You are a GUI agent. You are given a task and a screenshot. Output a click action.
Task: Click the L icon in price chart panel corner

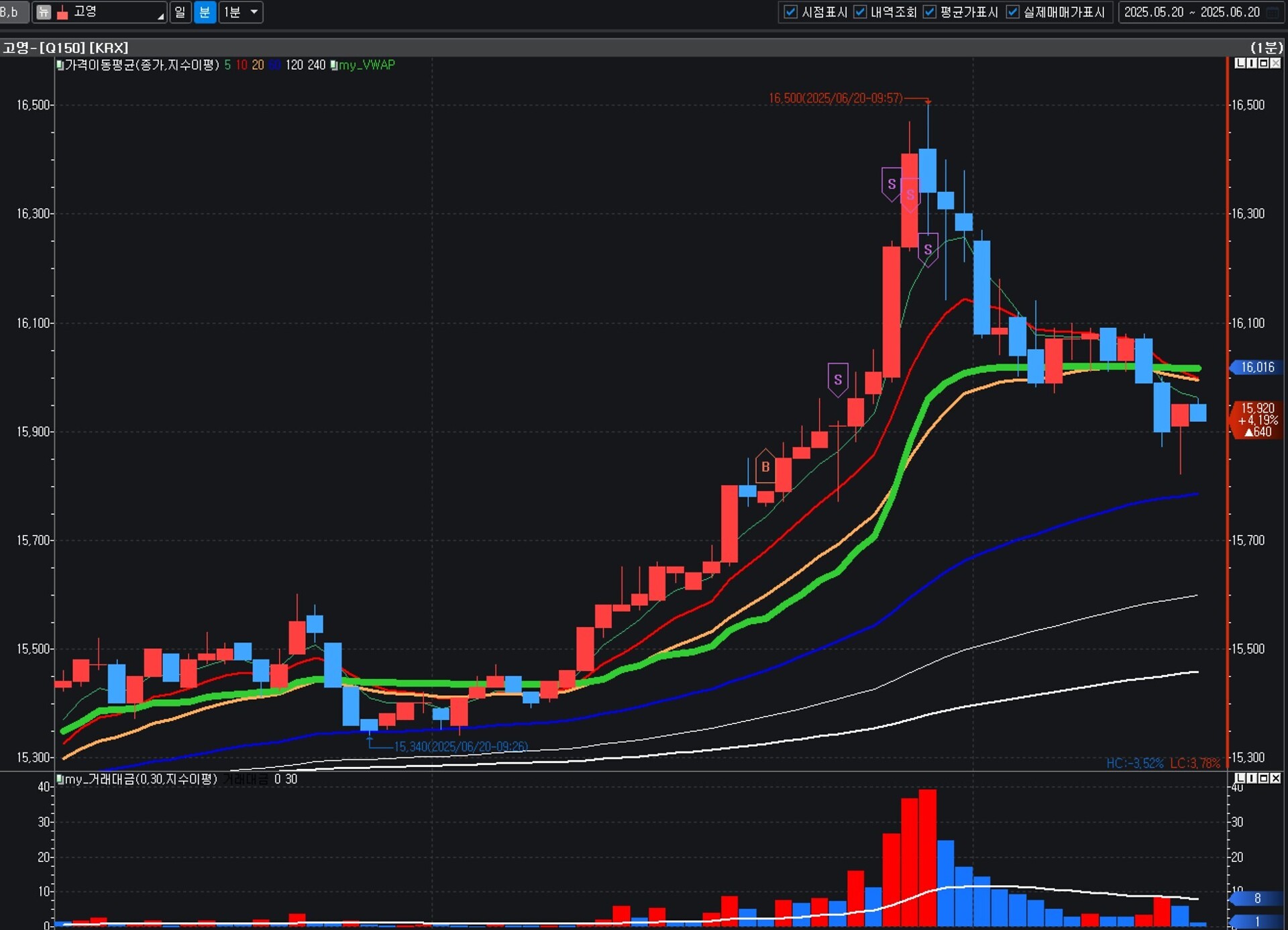(x=1240, y=63)
